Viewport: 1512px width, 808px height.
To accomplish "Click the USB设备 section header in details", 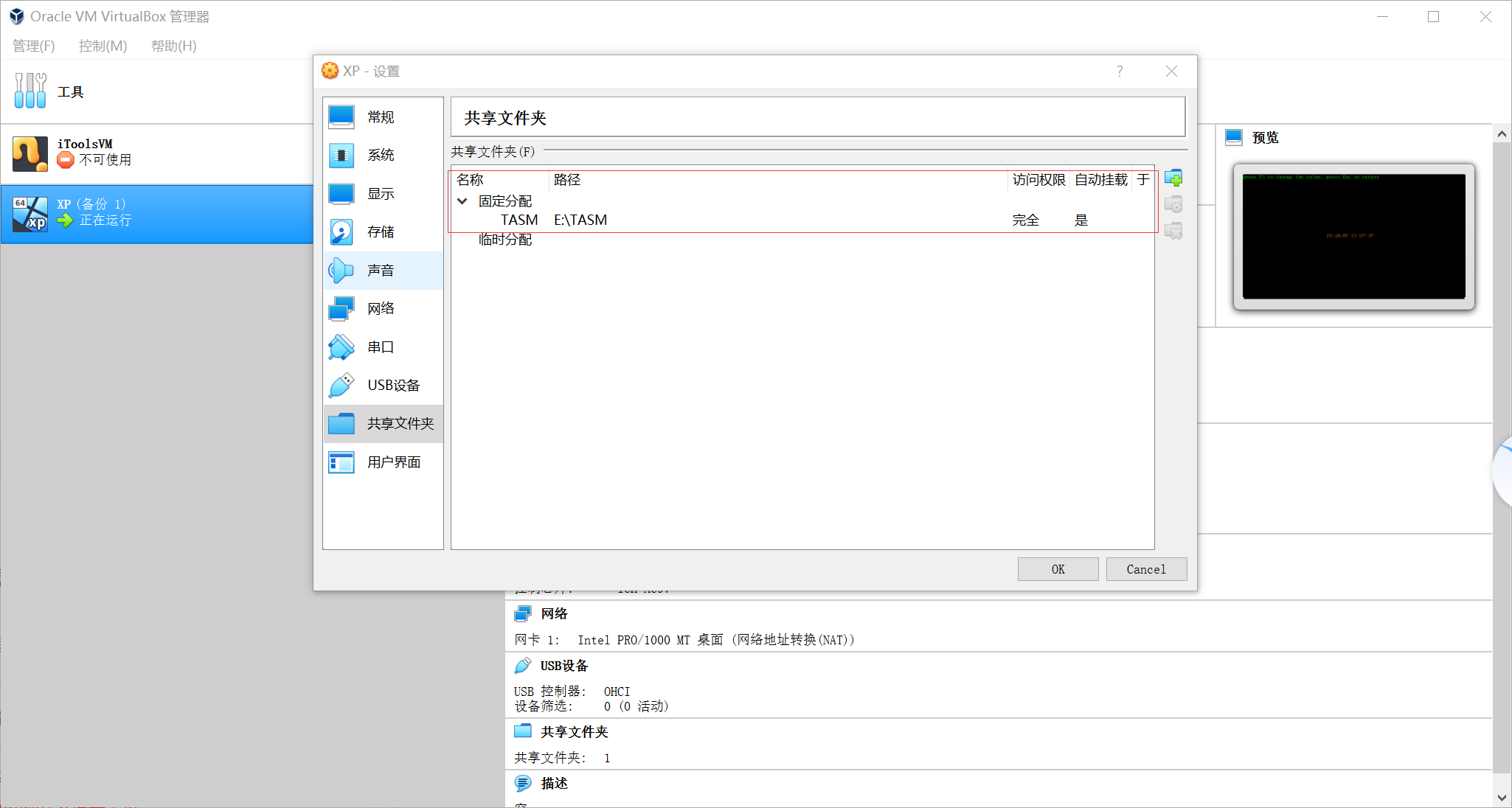I will [564, 666].
